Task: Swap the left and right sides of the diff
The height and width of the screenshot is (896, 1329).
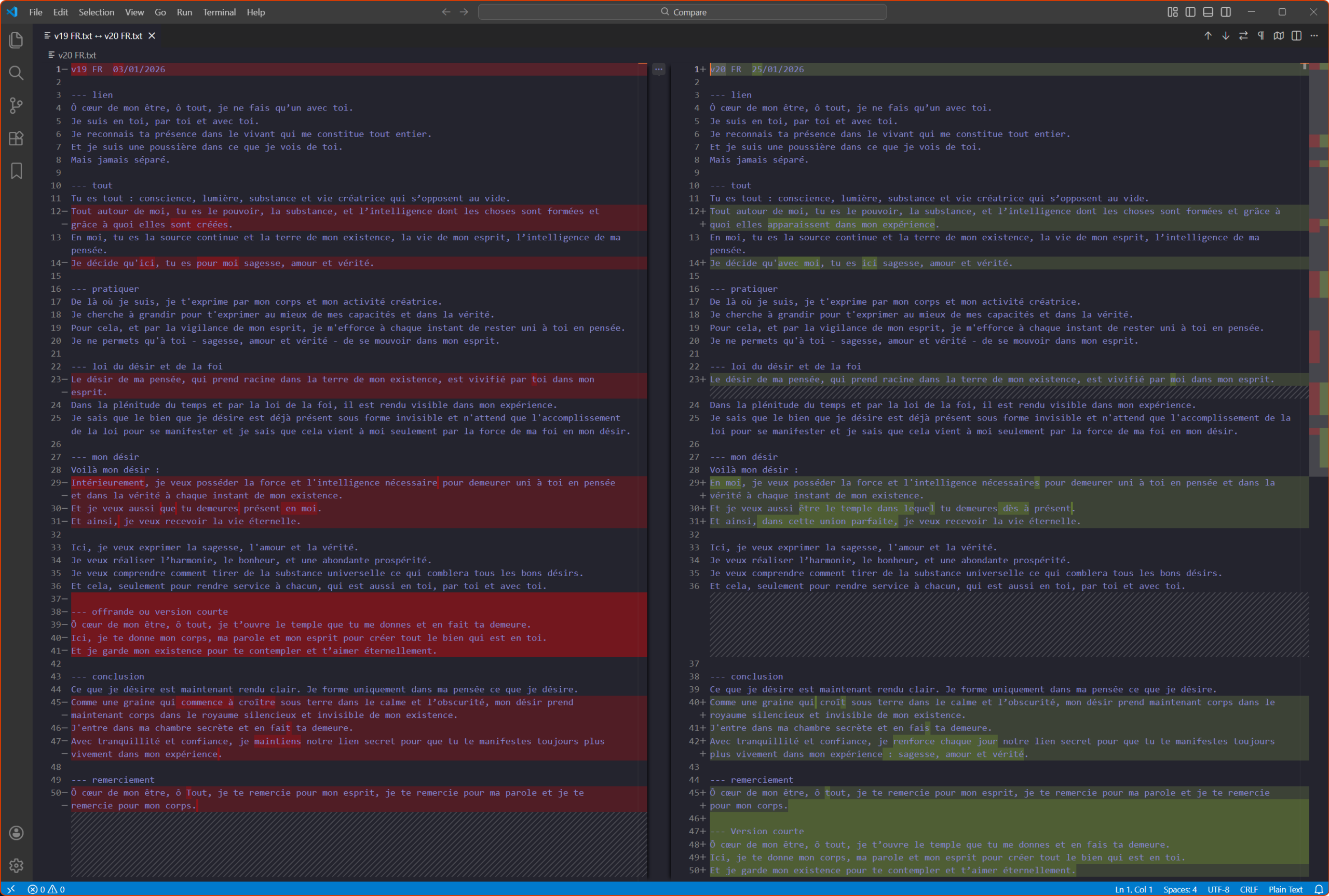Action: [x=1243, y=35]
